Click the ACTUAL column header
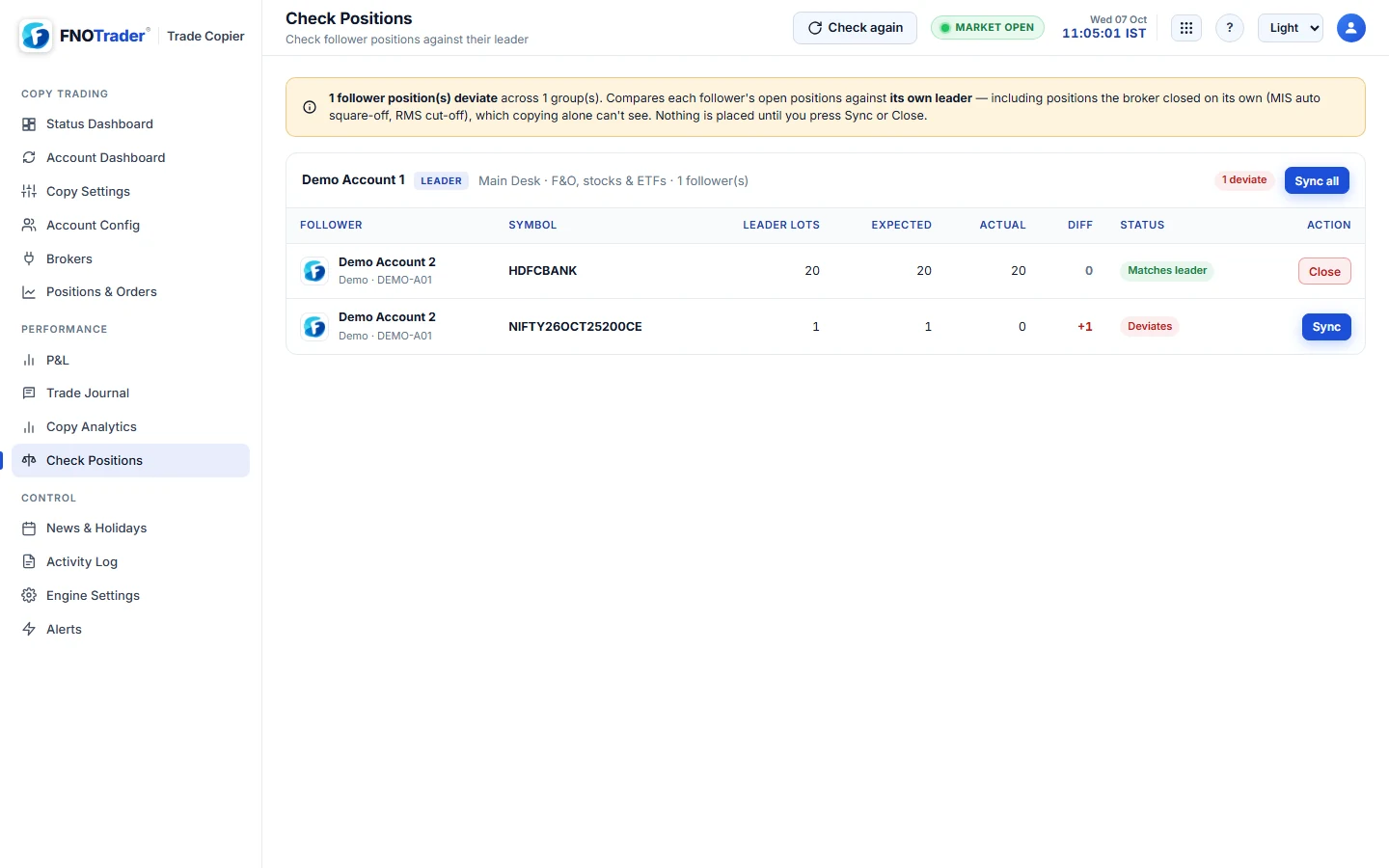1389x868 pixels. pyautogui.click(x=1003, y=226)
